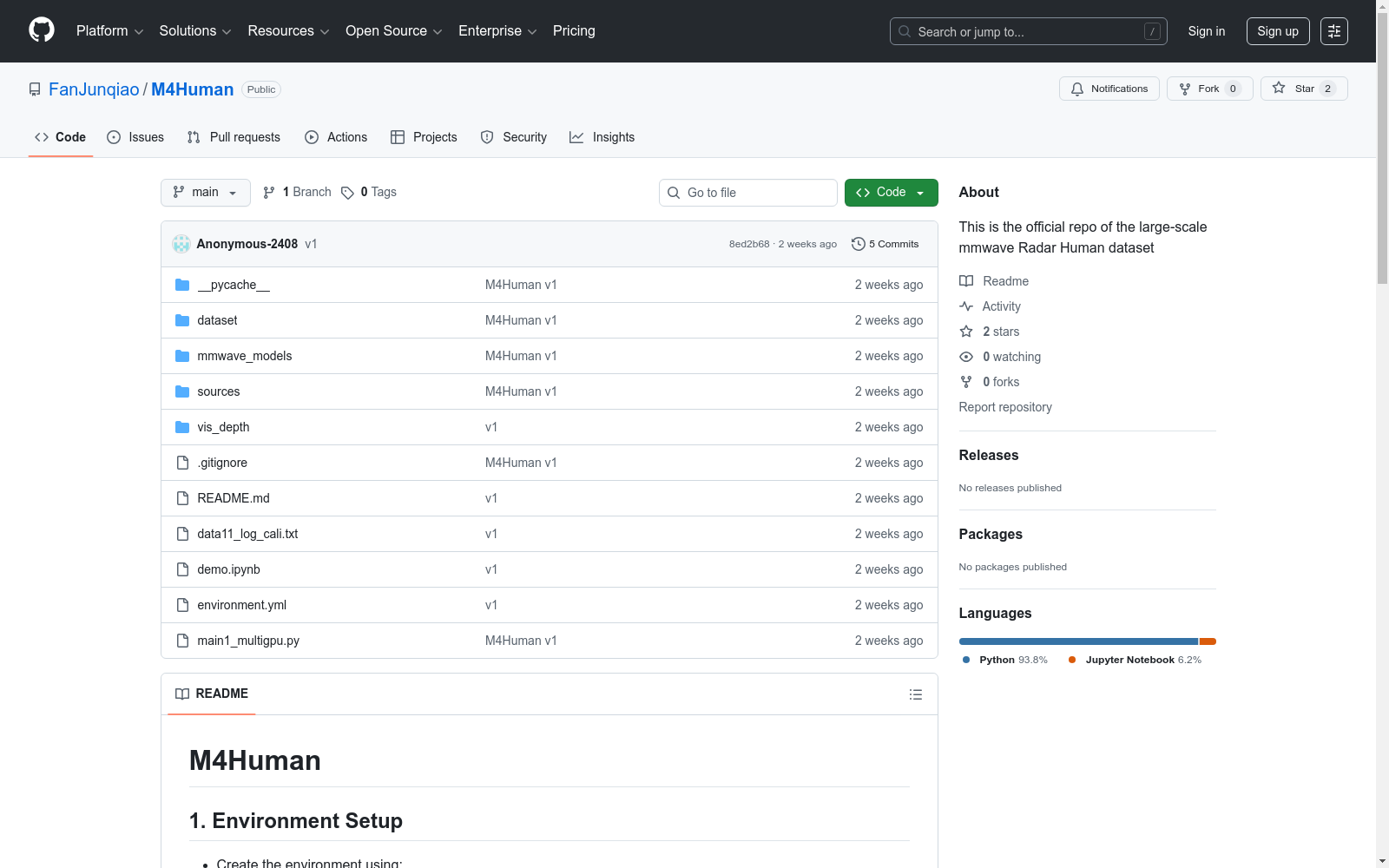Image resolution: width=1389 pixels, height=868 pixels.
Task: Open README outline icon
Action: (916, 694)
